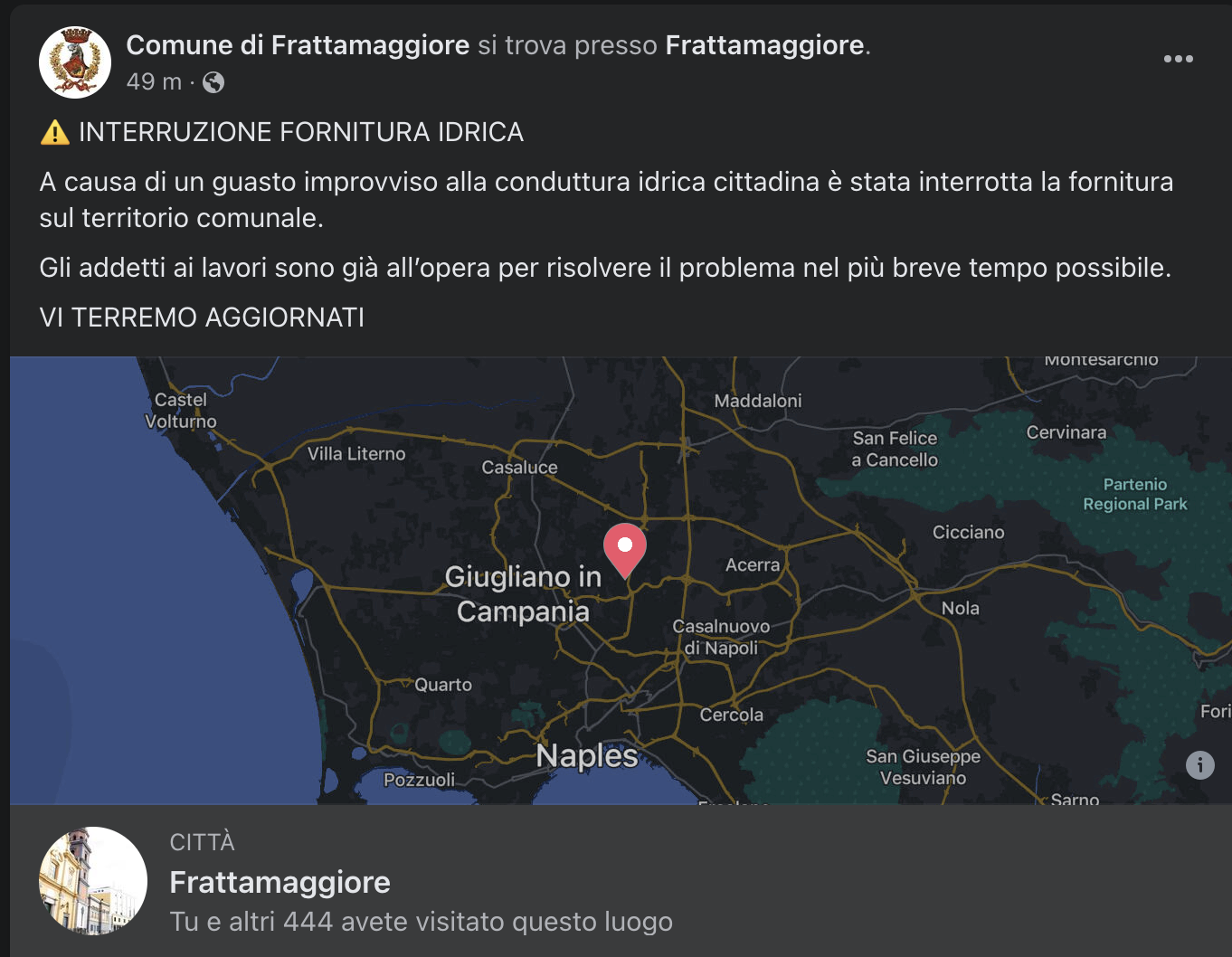Click the Pozzuoli label on the map
Viewport: 1232px width, 957px height.
coord(419,780)
